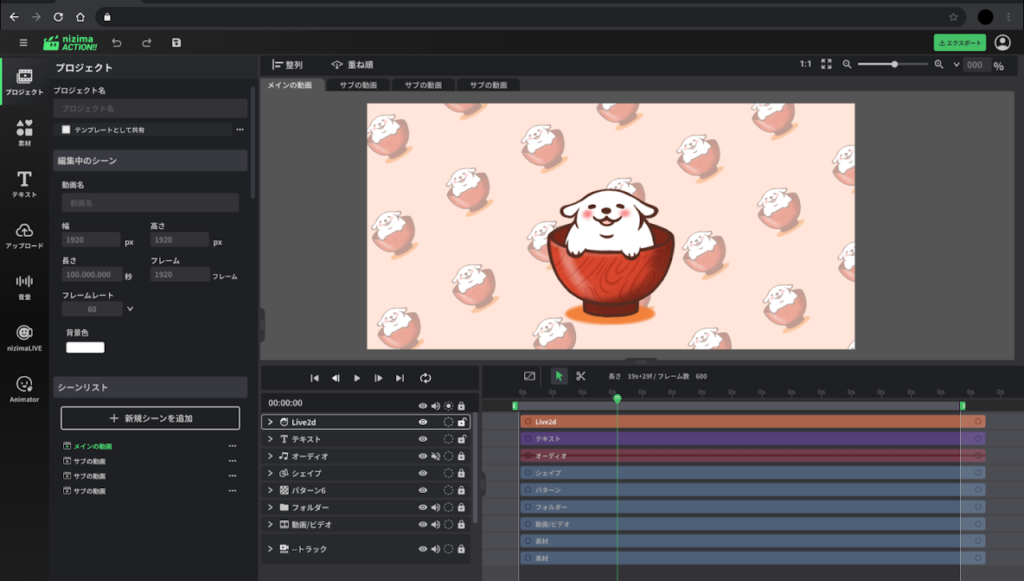Image resolution: width=1024 pixels, height=581 pixels.
Task: Expand the オーディオ layer
Action: (270, 456)
